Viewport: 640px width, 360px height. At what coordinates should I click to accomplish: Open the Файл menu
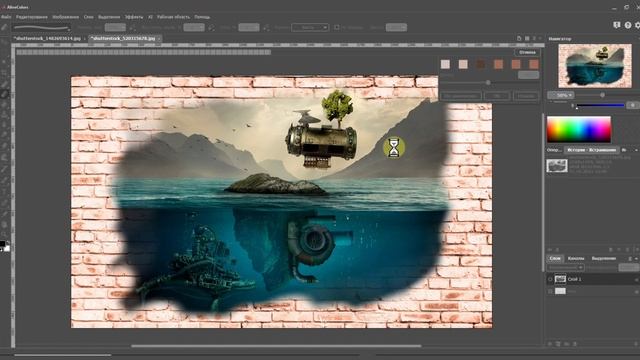tap(6, 17)
